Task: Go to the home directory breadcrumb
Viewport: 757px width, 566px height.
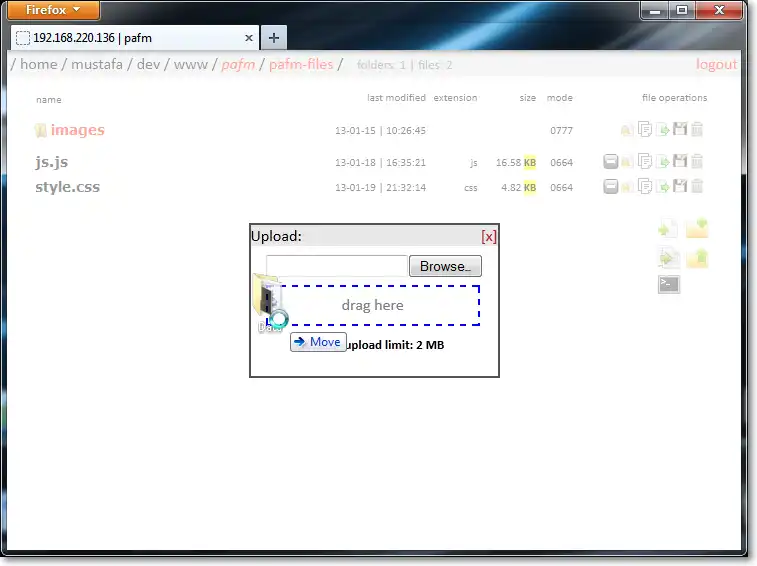Action: point(39,64)
